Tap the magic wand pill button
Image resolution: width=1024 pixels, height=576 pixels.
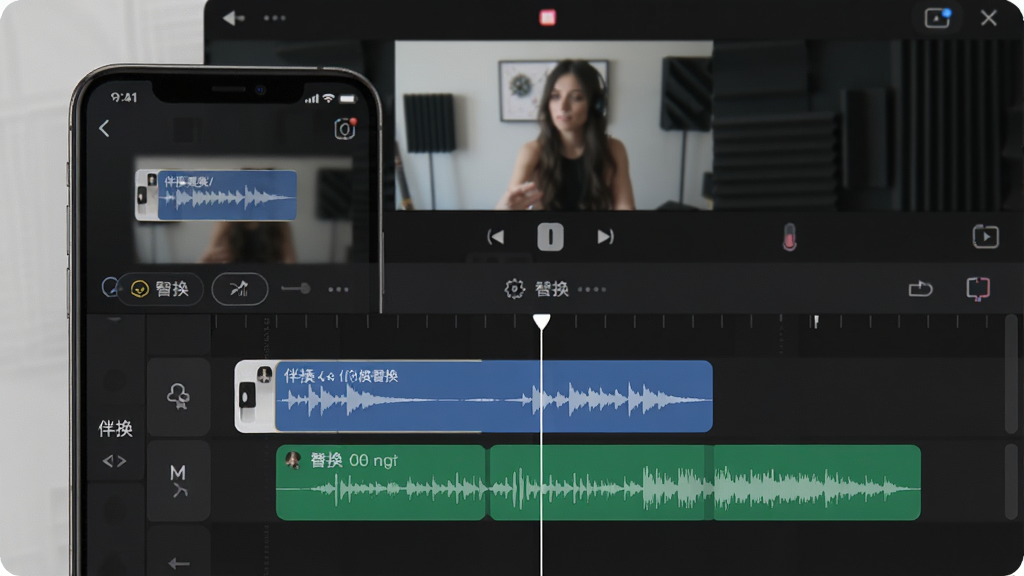pyautogui.click(x=240, y=289)
